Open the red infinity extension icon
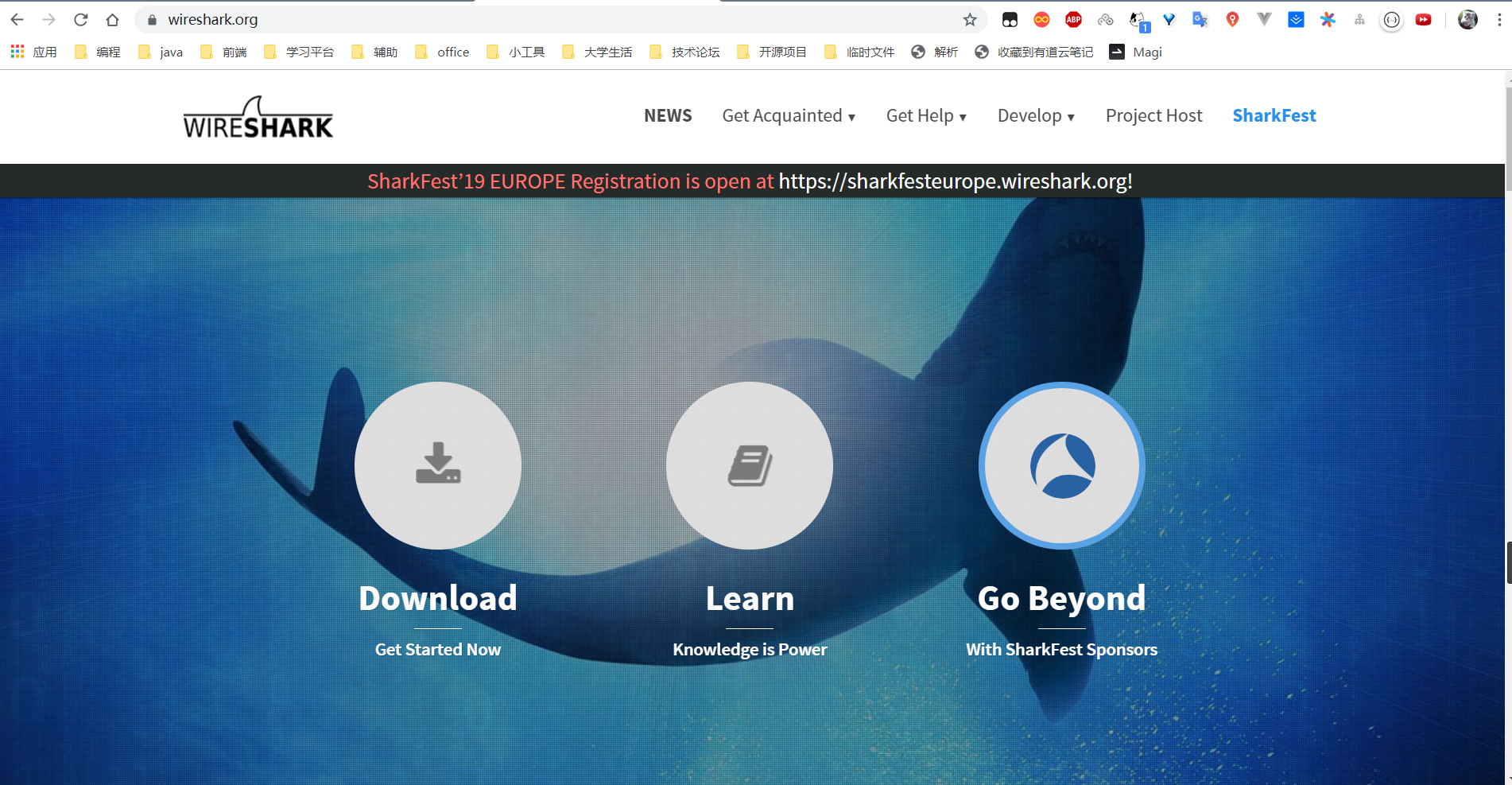1512x785 pixels. pos(1041,20)
